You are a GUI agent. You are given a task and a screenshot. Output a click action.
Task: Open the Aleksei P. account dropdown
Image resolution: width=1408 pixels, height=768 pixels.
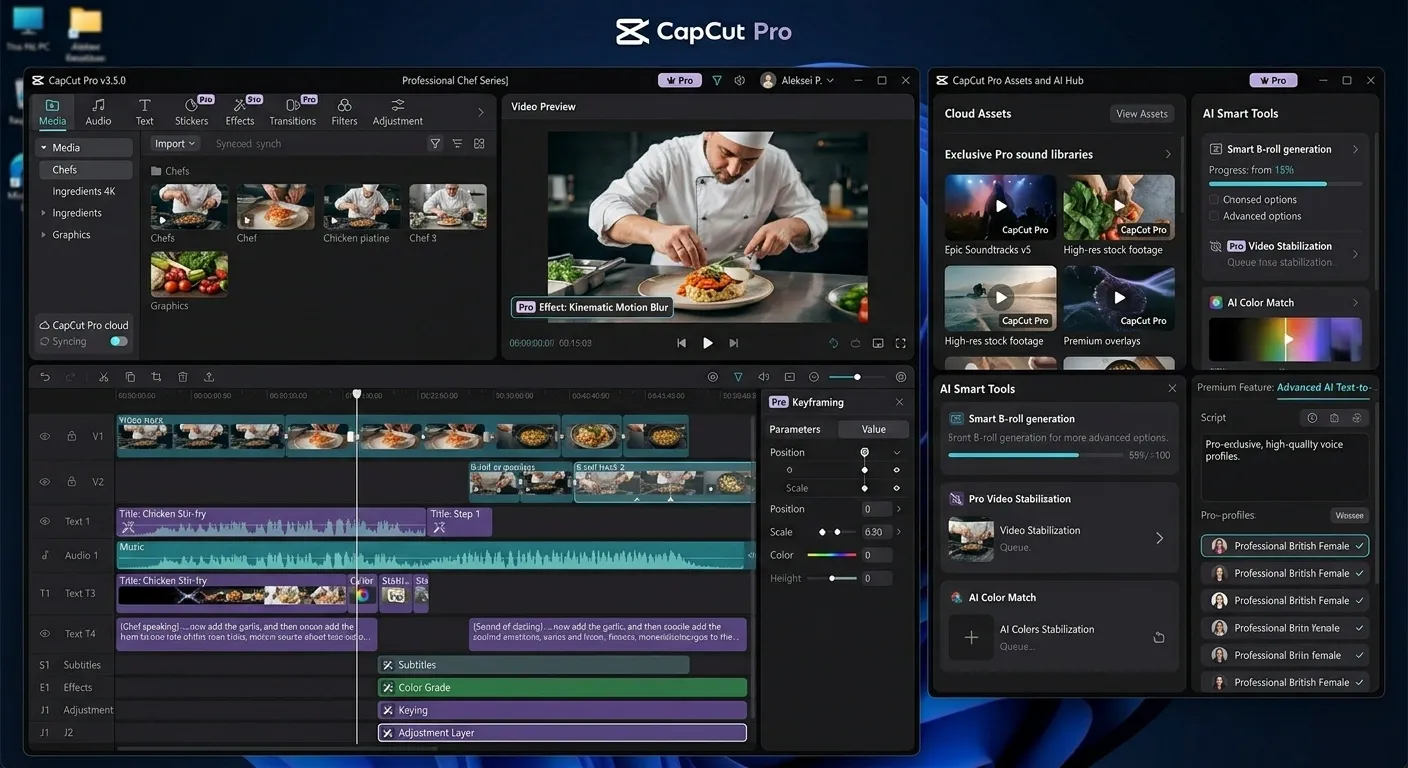[x=797, y=80]
